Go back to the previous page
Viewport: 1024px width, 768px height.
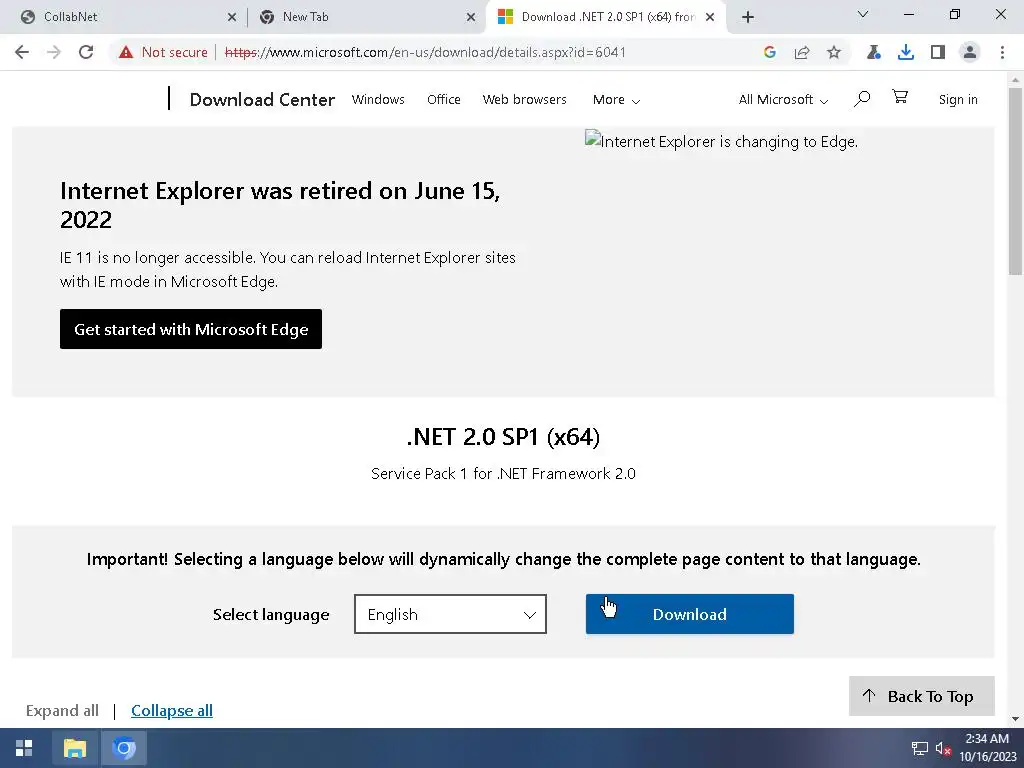pos(22,52)
